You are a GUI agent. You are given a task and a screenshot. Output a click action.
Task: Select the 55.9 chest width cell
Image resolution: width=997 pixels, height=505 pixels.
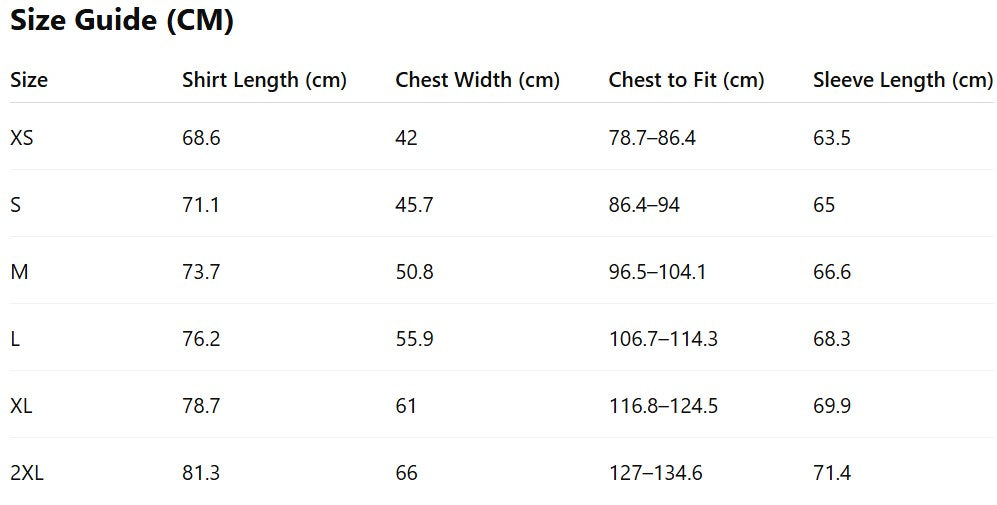(414, 339)
